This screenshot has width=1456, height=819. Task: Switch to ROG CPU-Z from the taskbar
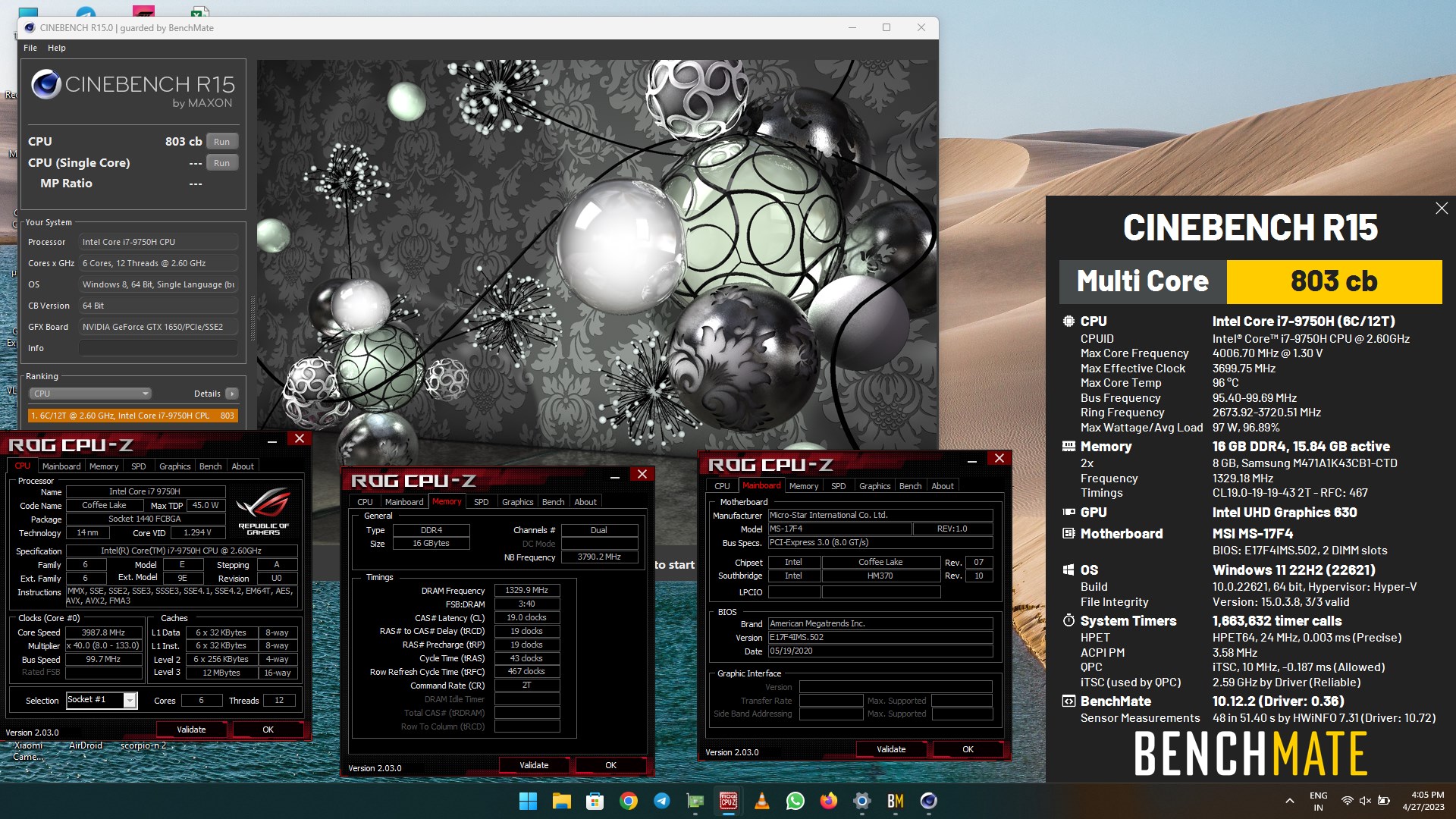728,801
